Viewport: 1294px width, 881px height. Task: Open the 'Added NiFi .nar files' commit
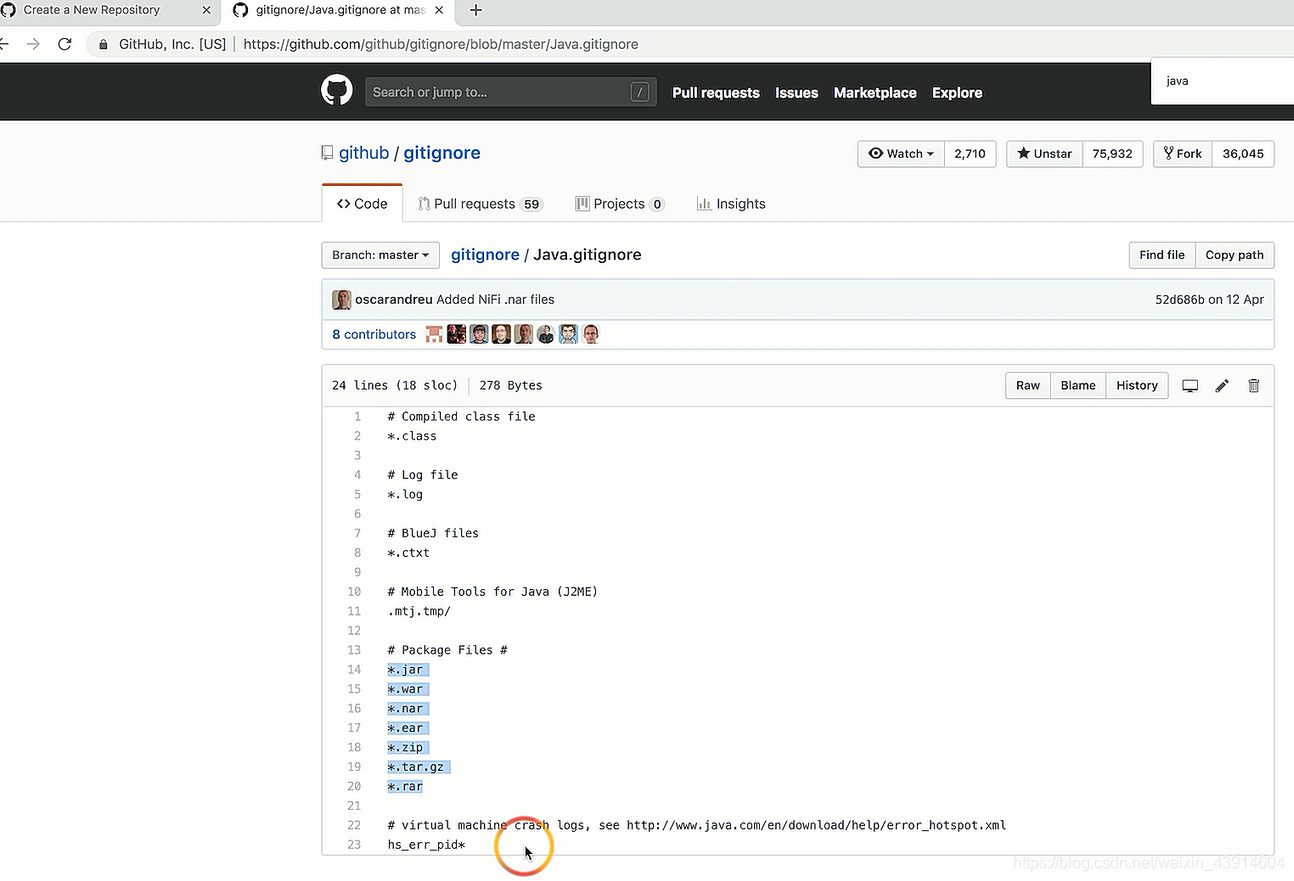point(496,300)
